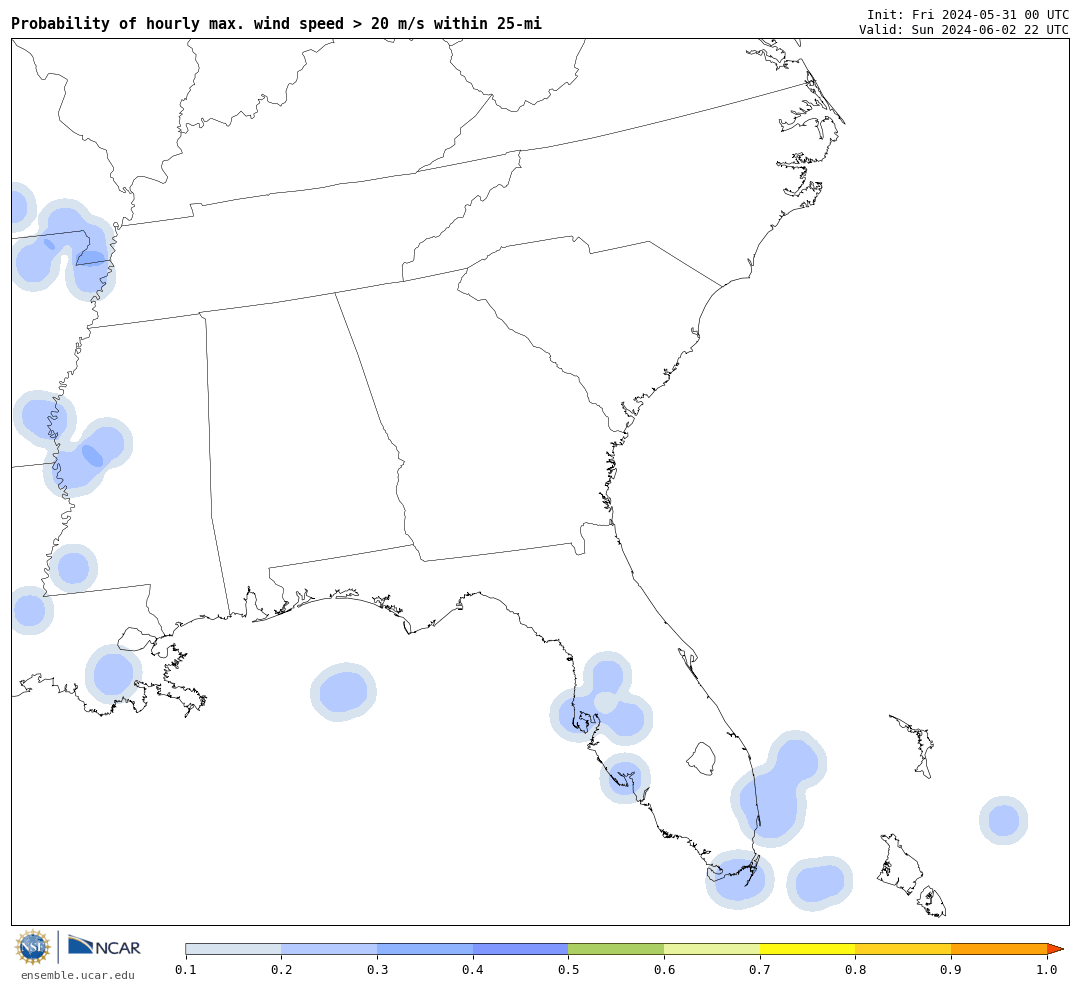Image resolution: width=1080 pixels, height=988 pixels.
Task: Click the colorbar label 0.3
Action: coord(377,969)
